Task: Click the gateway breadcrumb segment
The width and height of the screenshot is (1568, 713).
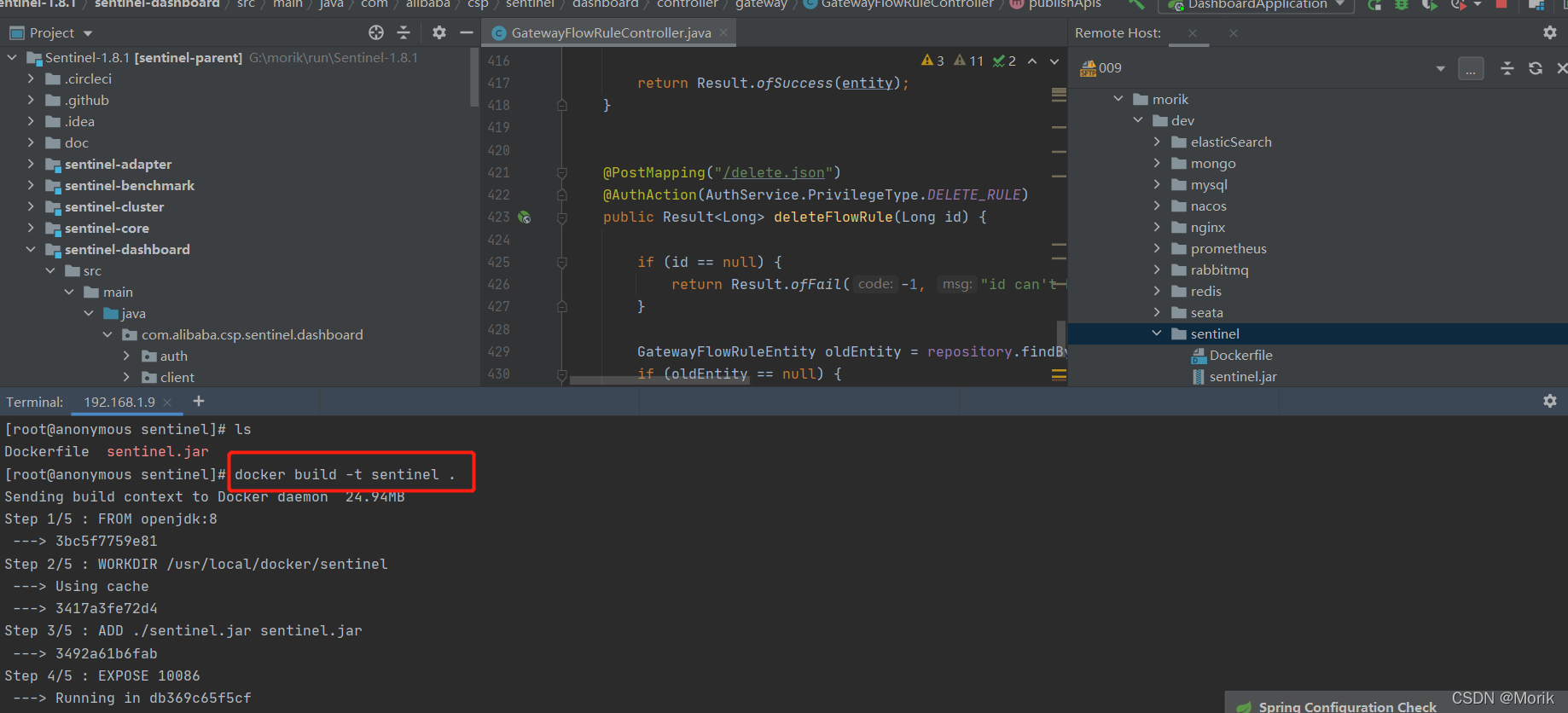Action: pyautogui.click(x=761, y=4)
